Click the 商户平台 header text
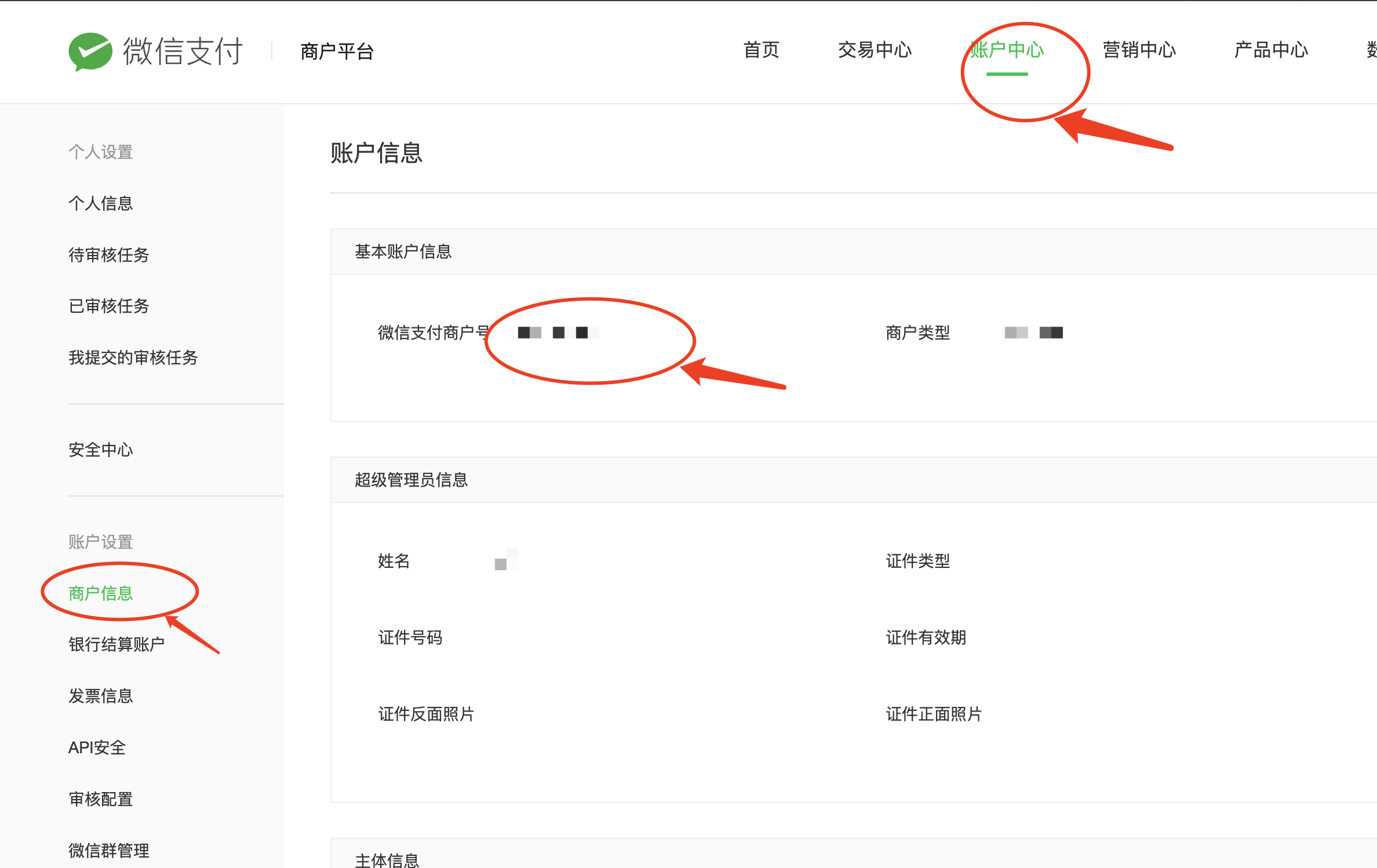This screenshot has height=868, width=1377. pos(337,52)
